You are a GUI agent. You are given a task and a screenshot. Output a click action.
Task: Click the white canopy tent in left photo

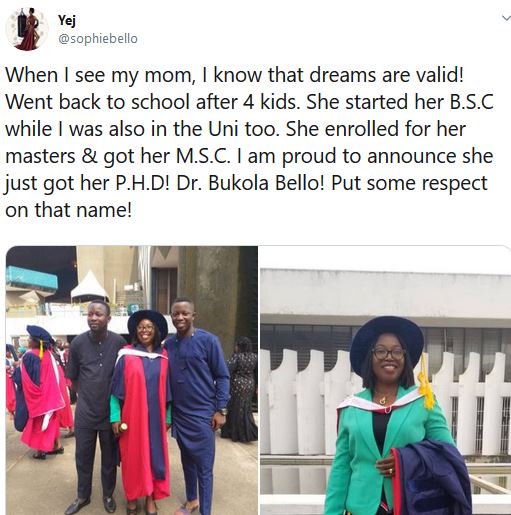[89, 286]
